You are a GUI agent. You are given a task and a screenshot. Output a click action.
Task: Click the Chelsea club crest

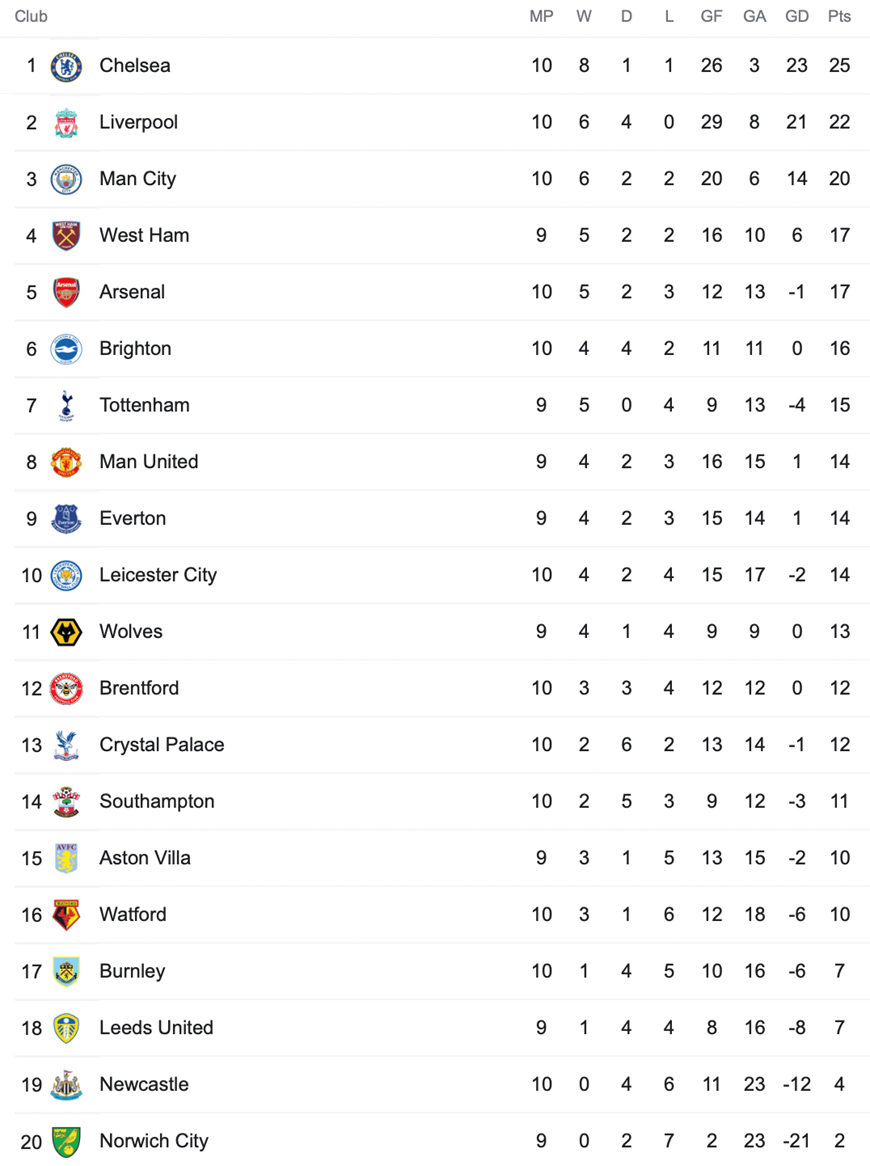66,66
